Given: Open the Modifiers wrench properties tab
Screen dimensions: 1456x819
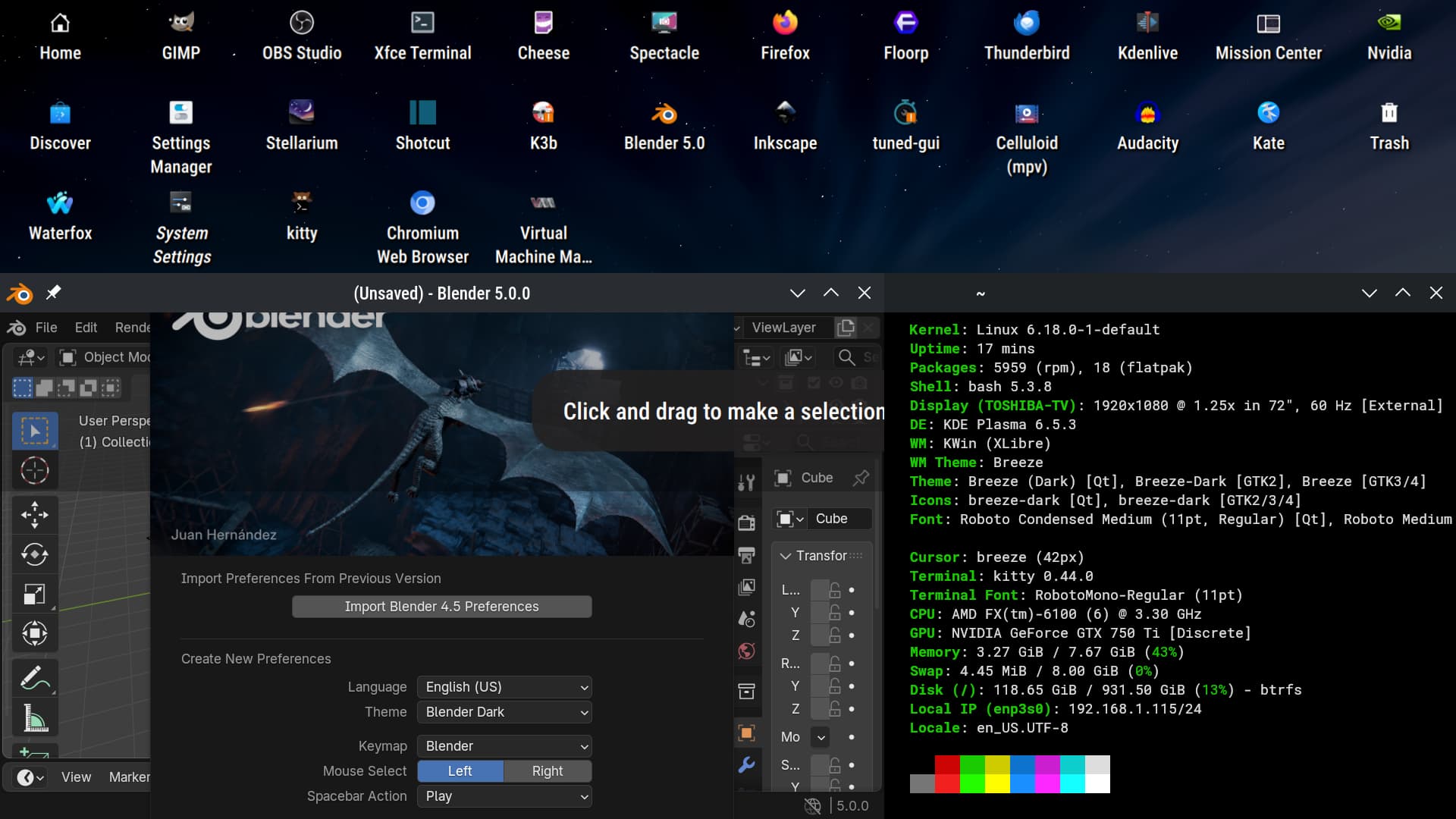Looking at the screenshot, I should click(x=746, y=765).
